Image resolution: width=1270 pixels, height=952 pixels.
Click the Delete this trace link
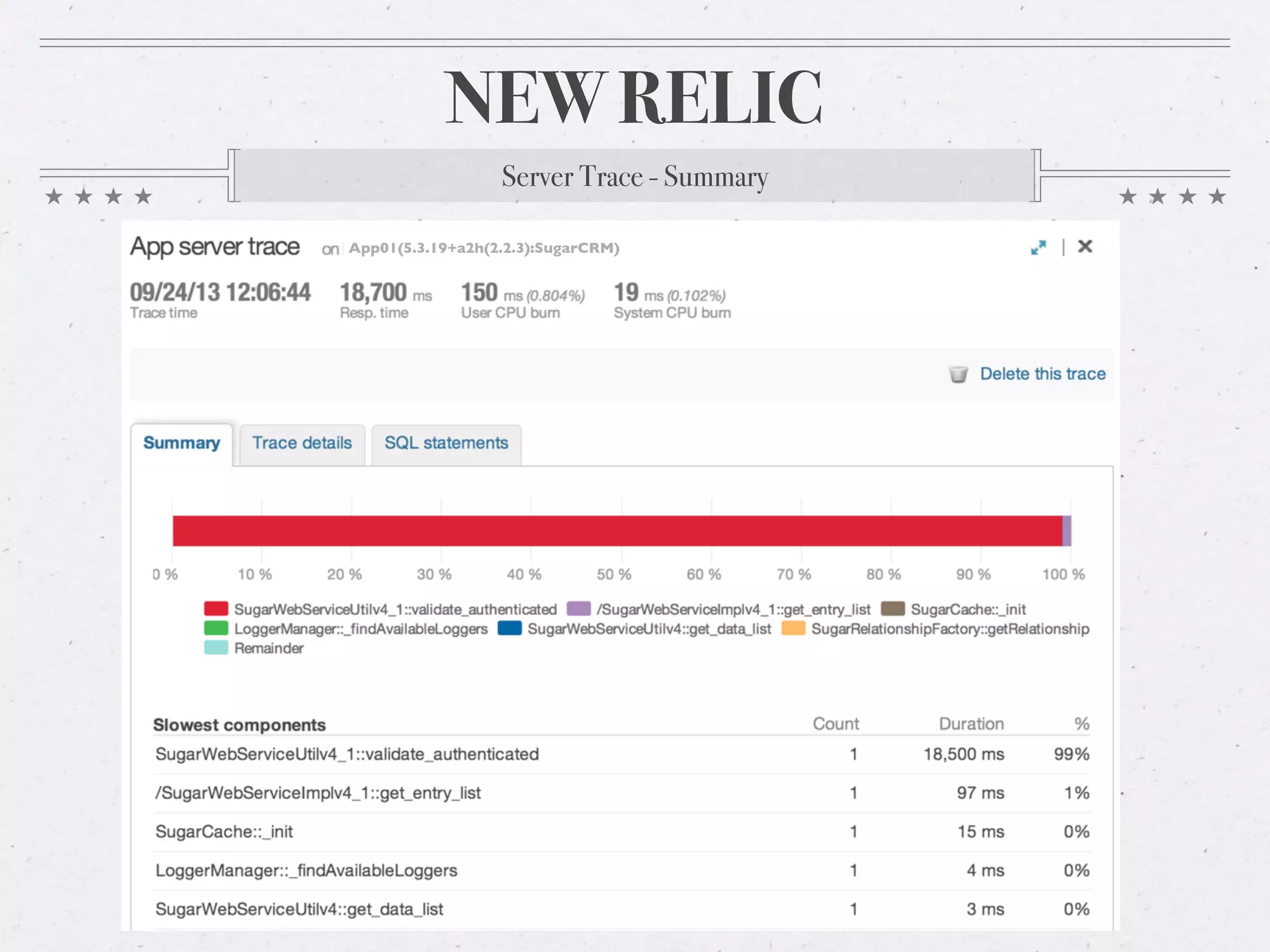click(1042, 374)
